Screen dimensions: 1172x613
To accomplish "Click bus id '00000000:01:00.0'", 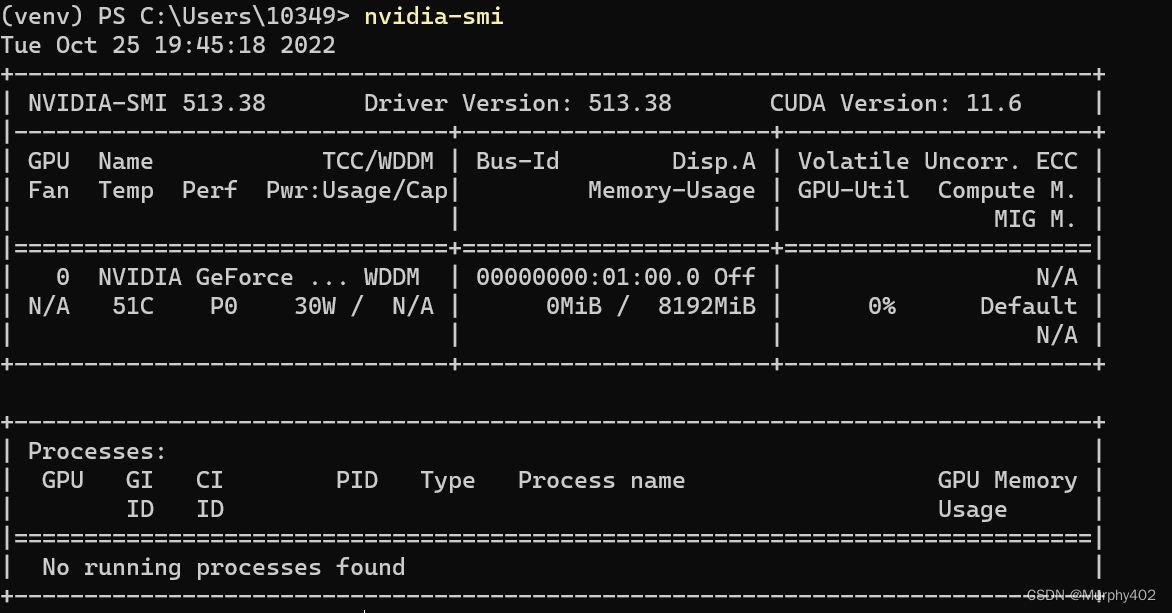I will tap(587, 277).
